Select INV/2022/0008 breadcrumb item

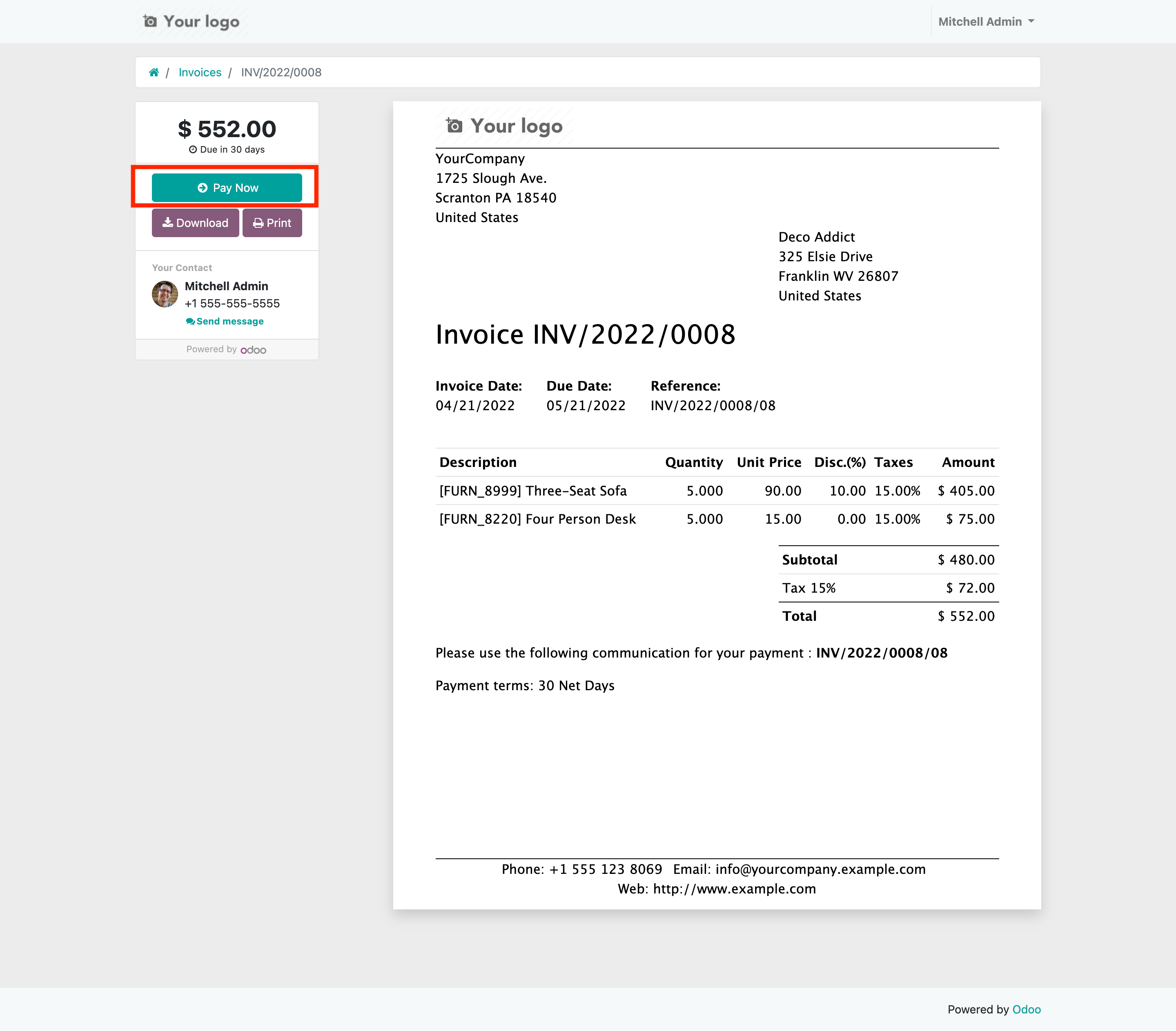(x=281, y=73)
